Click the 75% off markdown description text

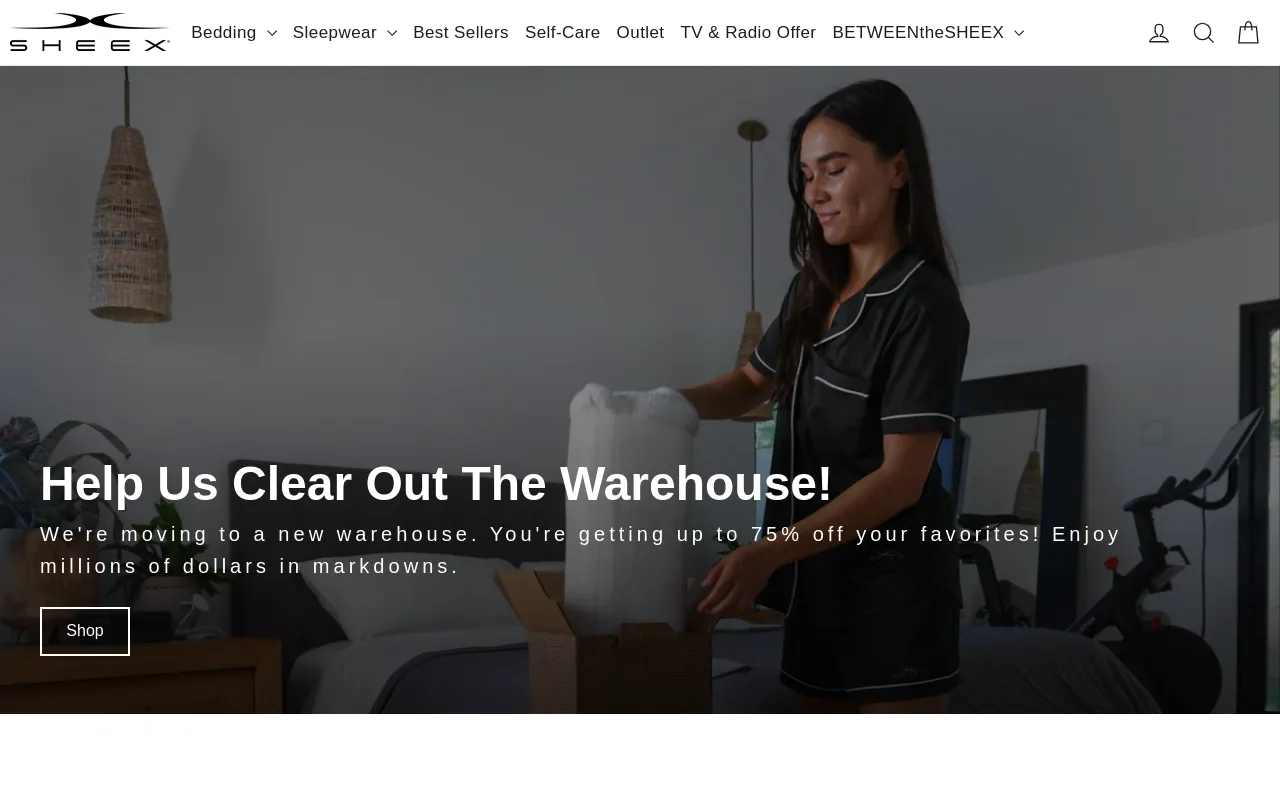pyautogui.click(x=581, y=550)
